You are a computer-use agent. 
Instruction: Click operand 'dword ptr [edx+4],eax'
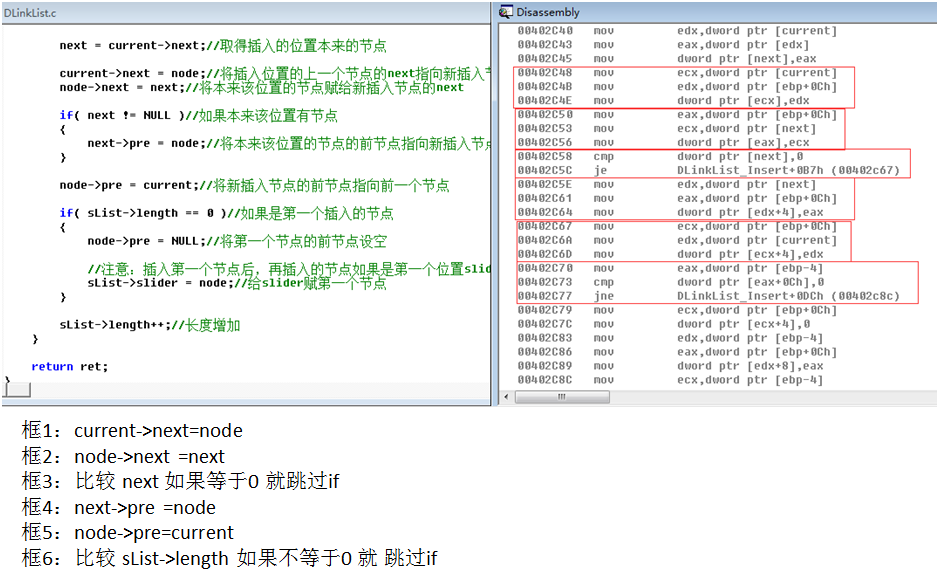point(750,213)
